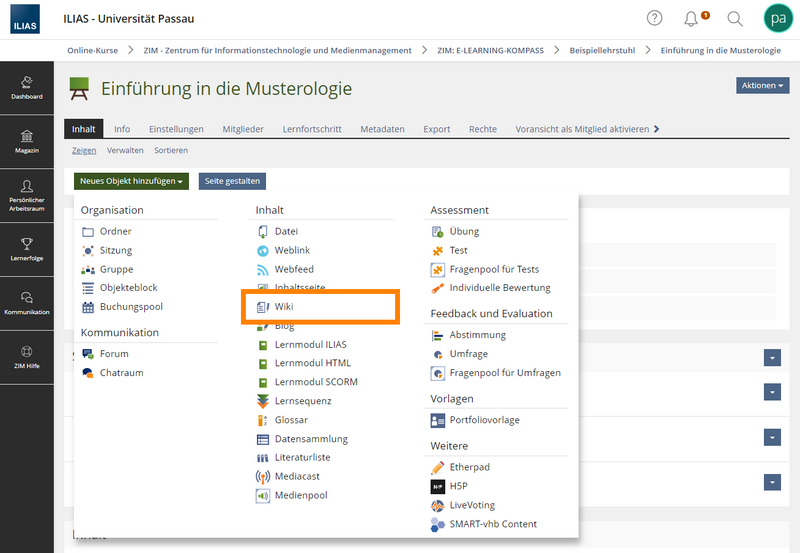Image resolution: width=800 pixels, height=553 pixels.
Task: Open the notifications bell icon
Action: click(x=691, y=19)
